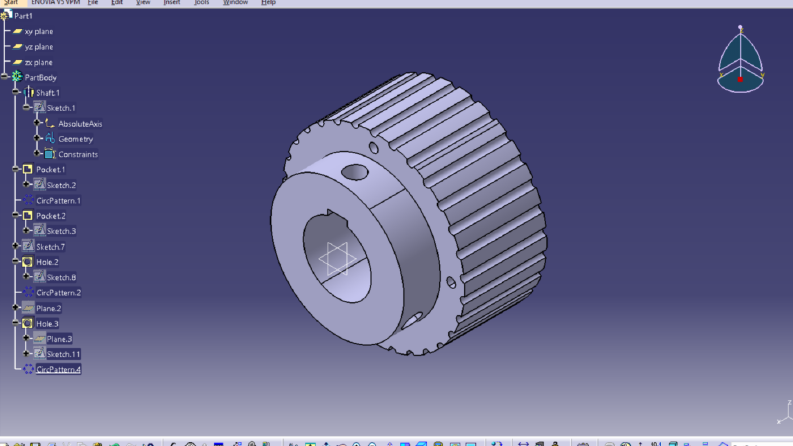
Task: Click the pulley's toothed outer surface
Action: tap(480, 177)
